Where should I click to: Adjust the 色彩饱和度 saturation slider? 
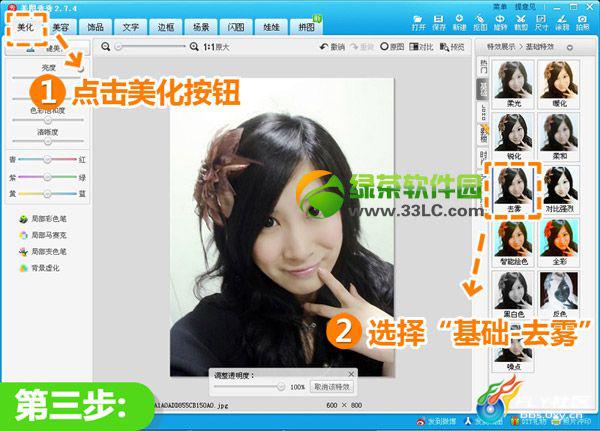(48, 120)
